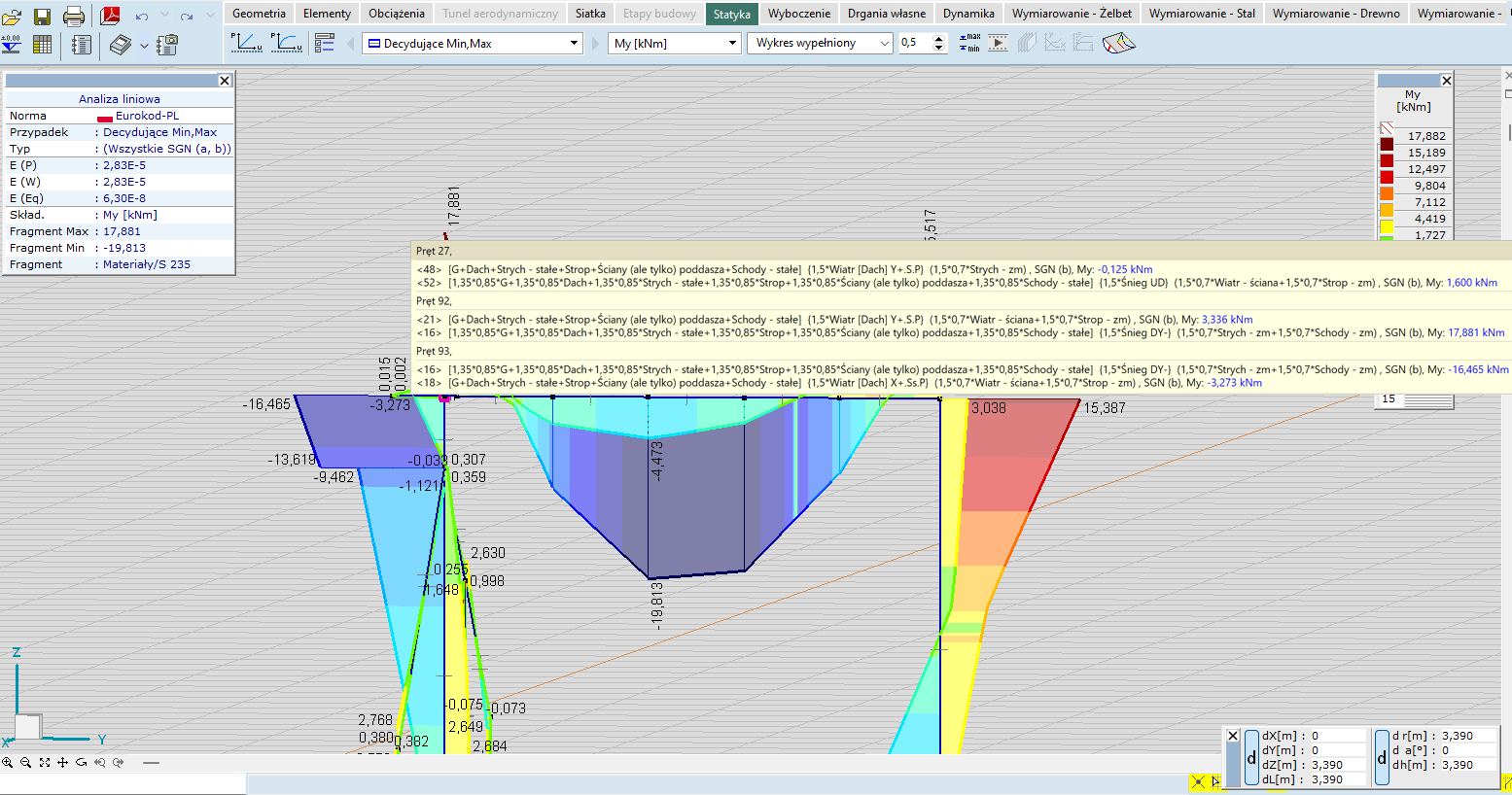
Task: Increase the 0,5 scale spinner value
Action: (x=938, y=39)
